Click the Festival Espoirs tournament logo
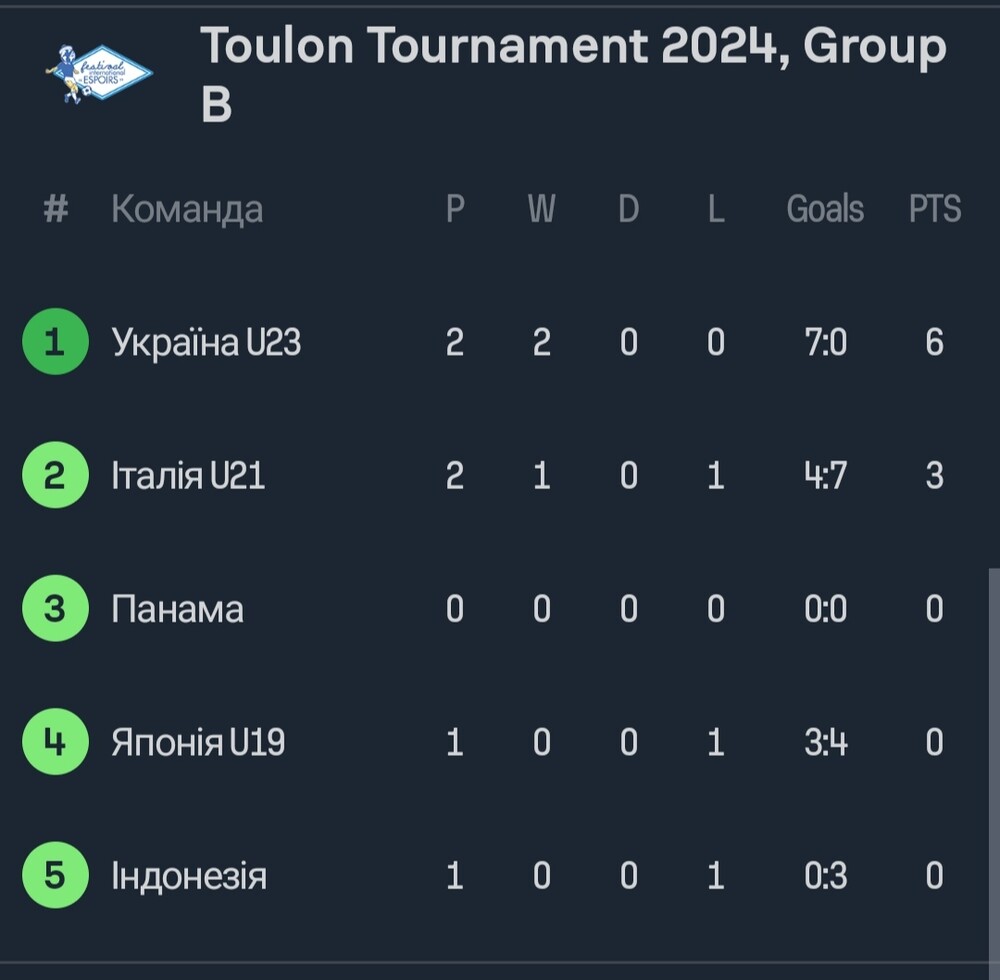This screenshot has height=980, width=1000. (x=99, y=74)
